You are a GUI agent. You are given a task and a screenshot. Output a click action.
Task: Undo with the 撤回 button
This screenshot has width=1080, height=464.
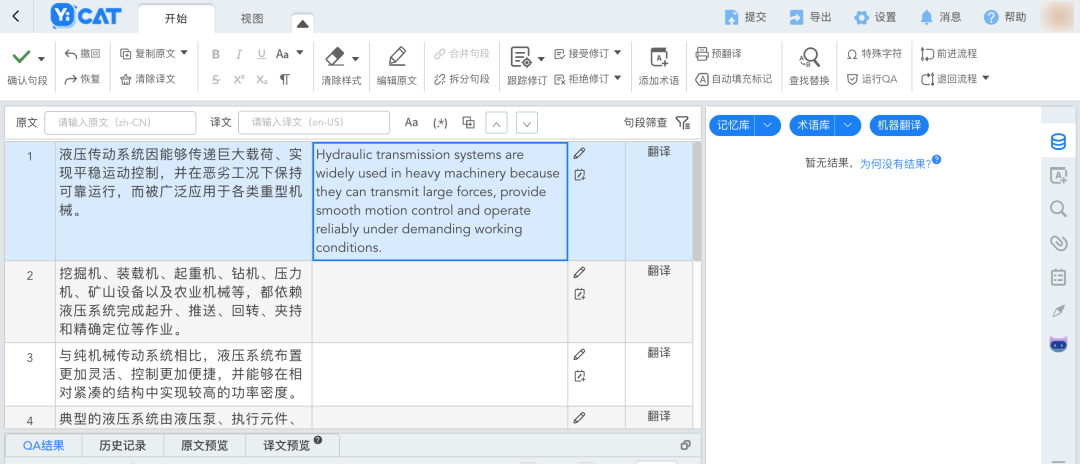(x=82, y=54)
